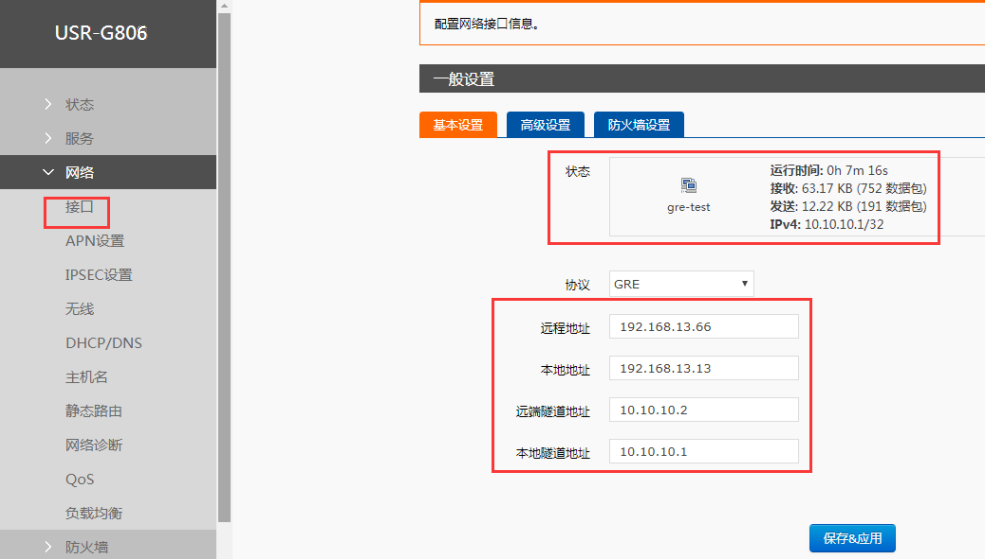Expand the 防火墙 sidebar section
Image resolution: width=985 pixels, height=560 pixels.
(x=86, y=547)
